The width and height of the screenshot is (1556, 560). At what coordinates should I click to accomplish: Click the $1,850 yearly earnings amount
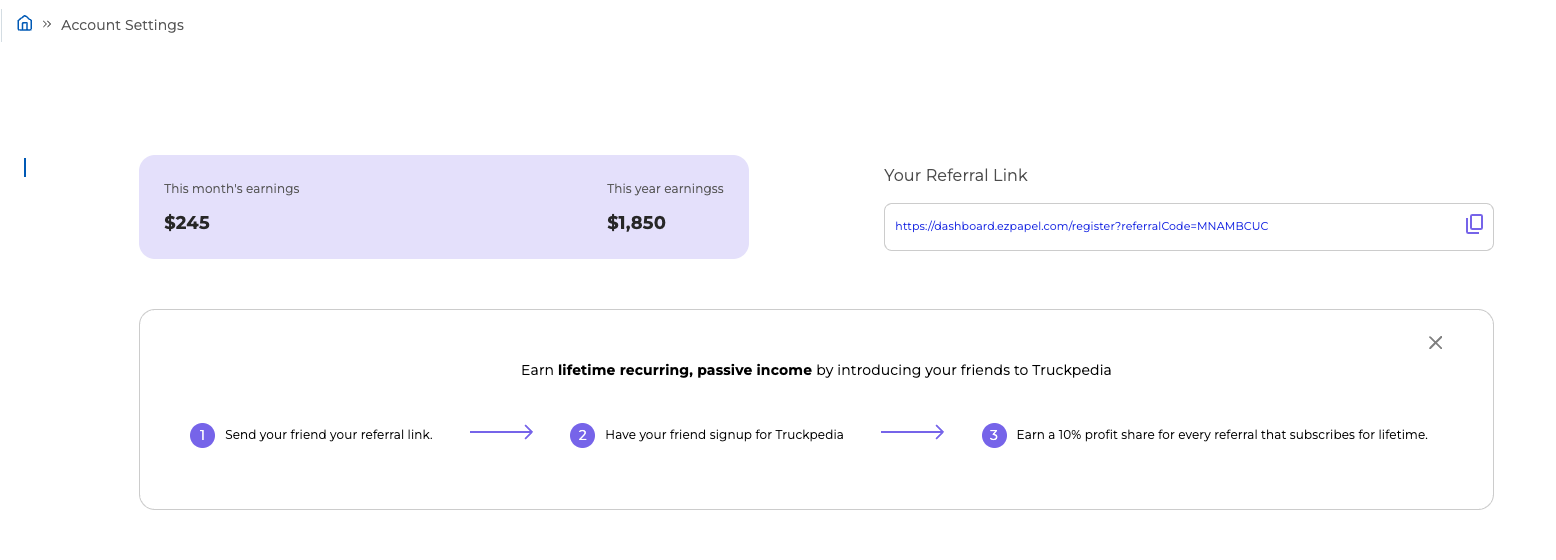coord(636,223)
